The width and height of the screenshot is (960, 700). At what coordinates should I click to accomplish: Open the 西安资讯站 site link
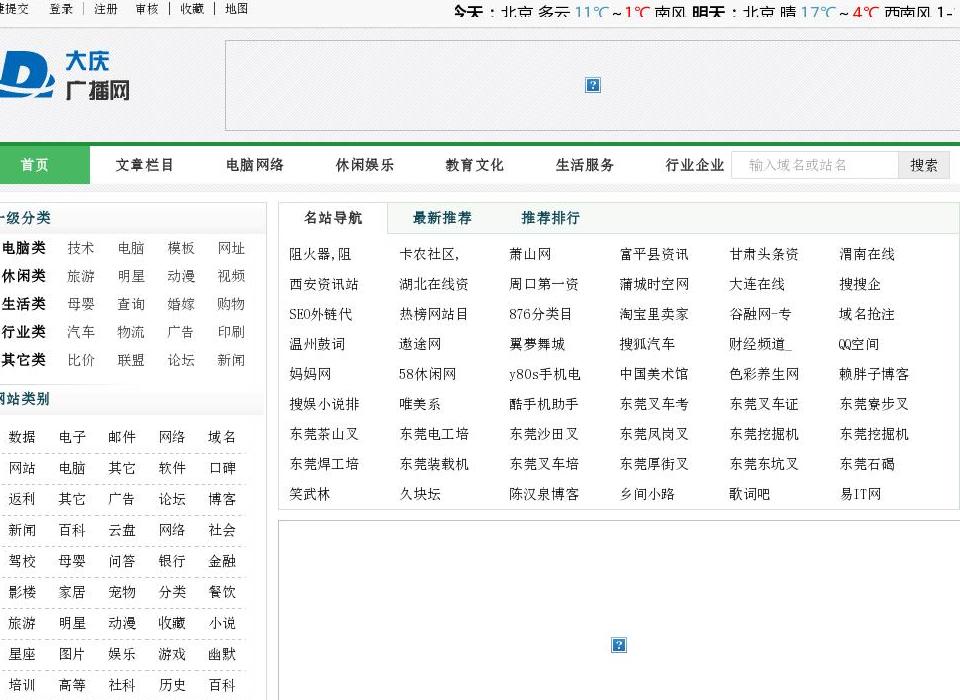point(324,284)
